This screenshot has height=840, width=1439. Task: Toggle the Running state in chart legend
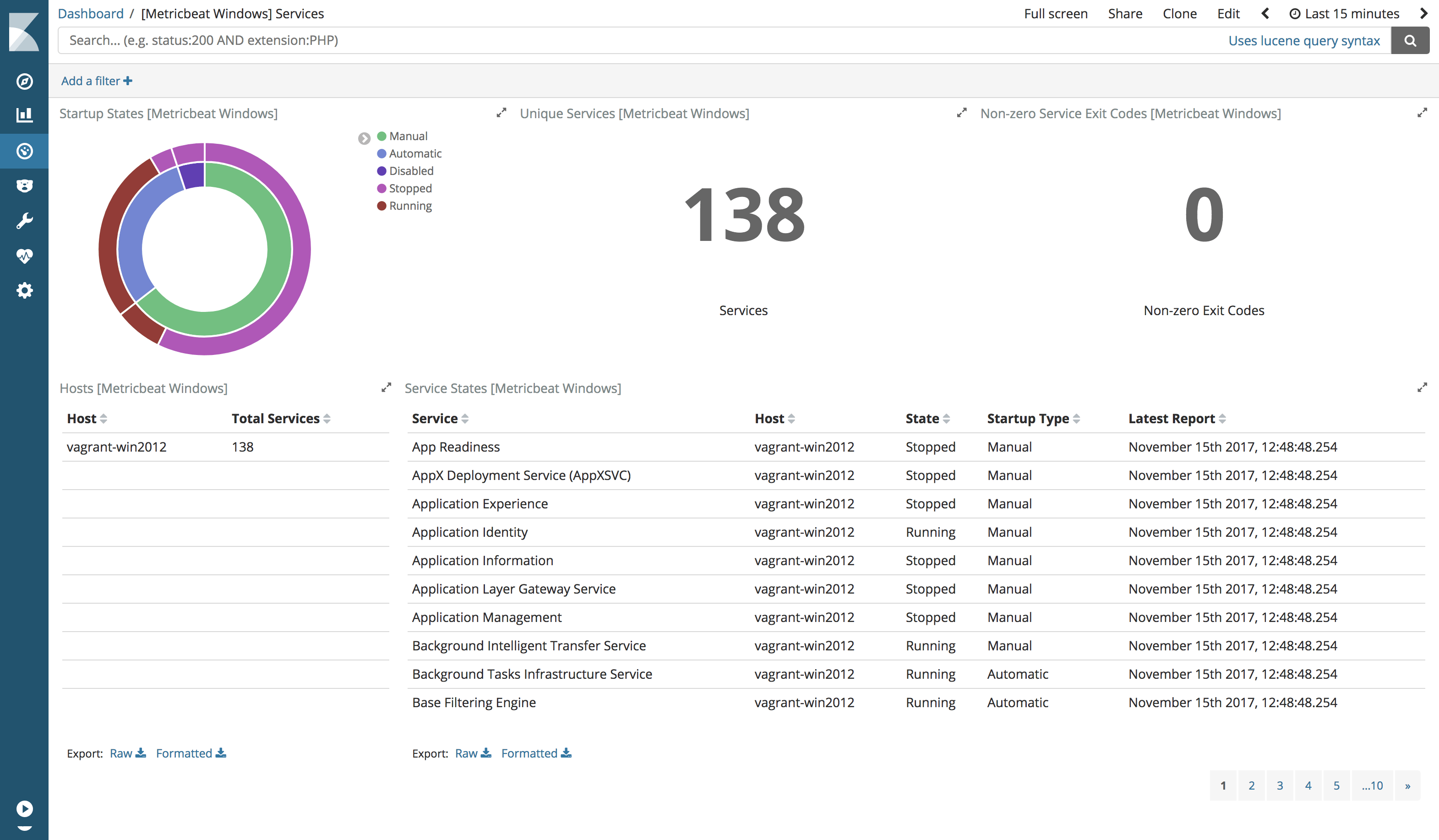[x=382, y=205]
